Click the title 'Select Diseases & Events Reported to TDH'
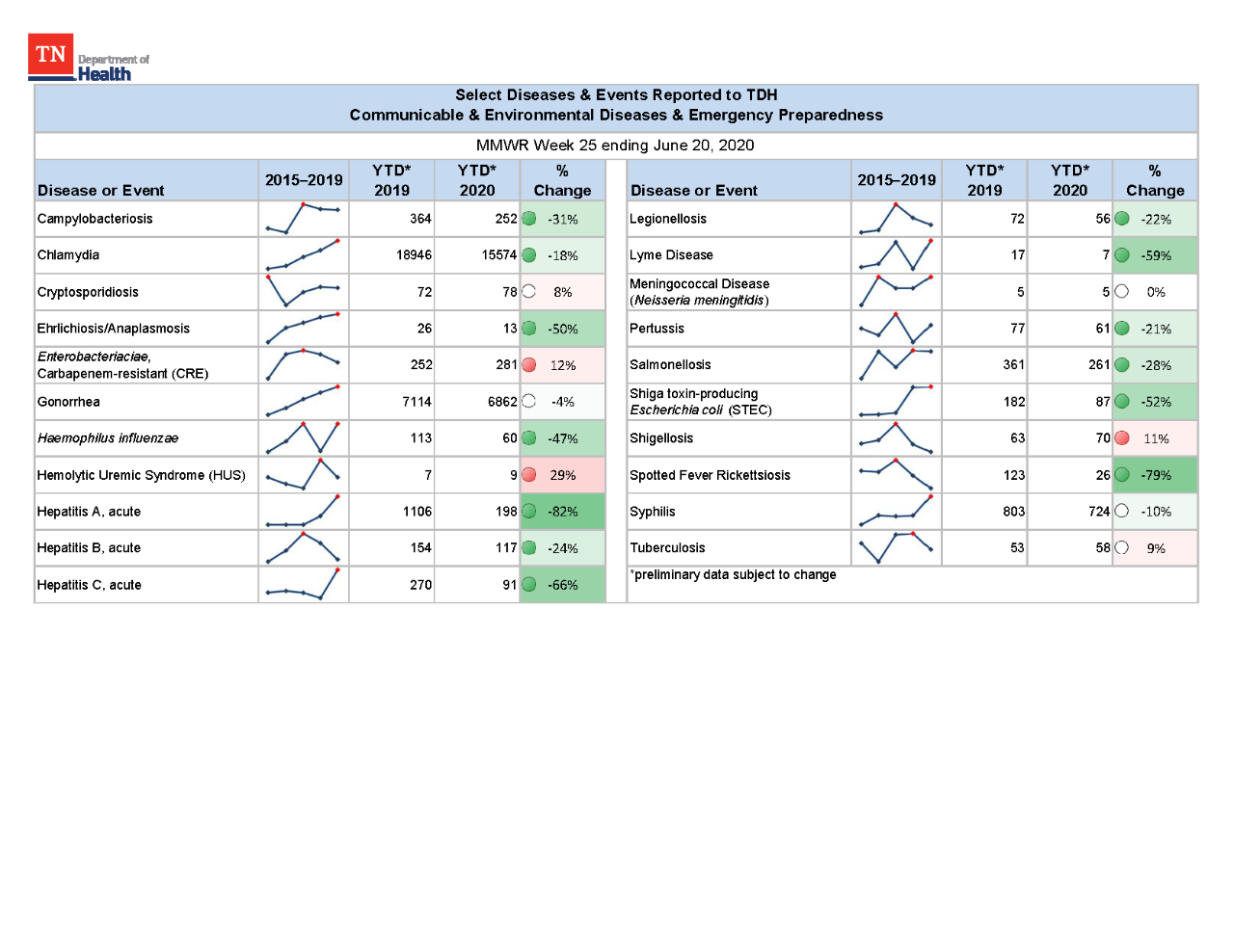Screen dimensions: 1234x952 coord(616,94)
